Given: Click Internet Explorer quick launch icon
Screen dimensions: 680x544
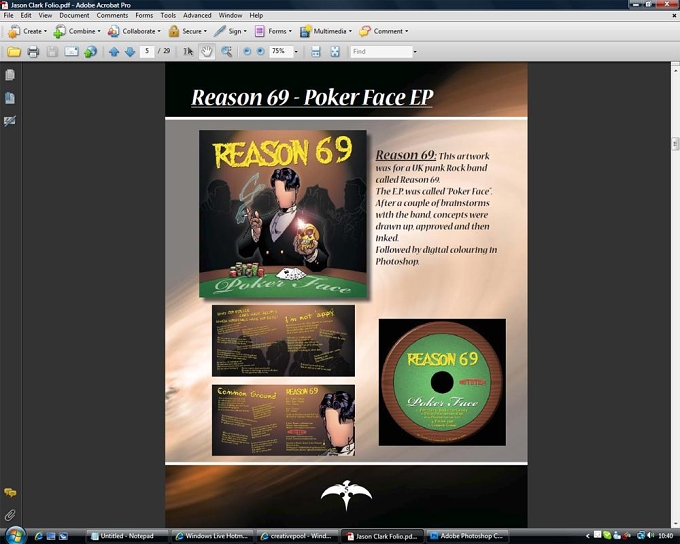Looking at the screenshot, I should click(39, 536).
